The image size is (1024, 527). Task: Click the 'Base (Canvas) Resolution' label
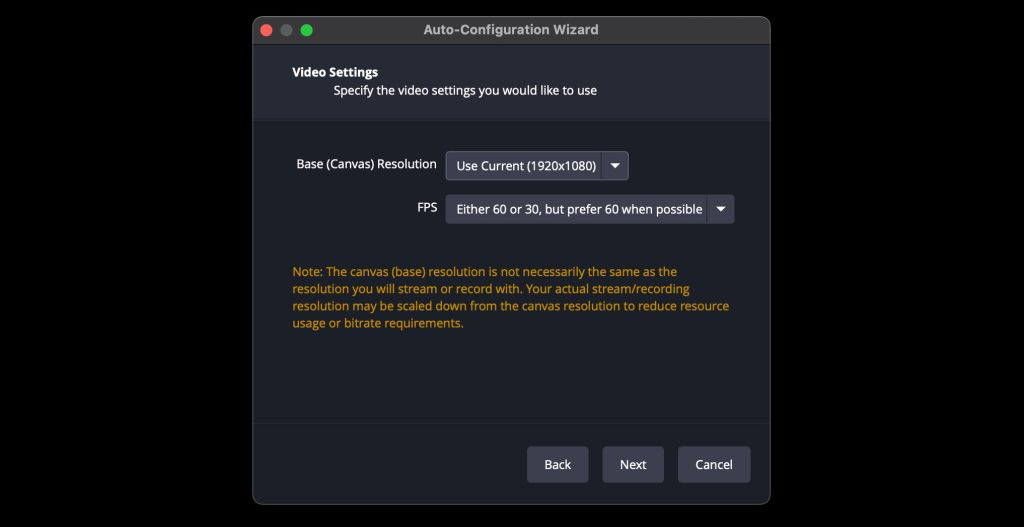point(366,164)
